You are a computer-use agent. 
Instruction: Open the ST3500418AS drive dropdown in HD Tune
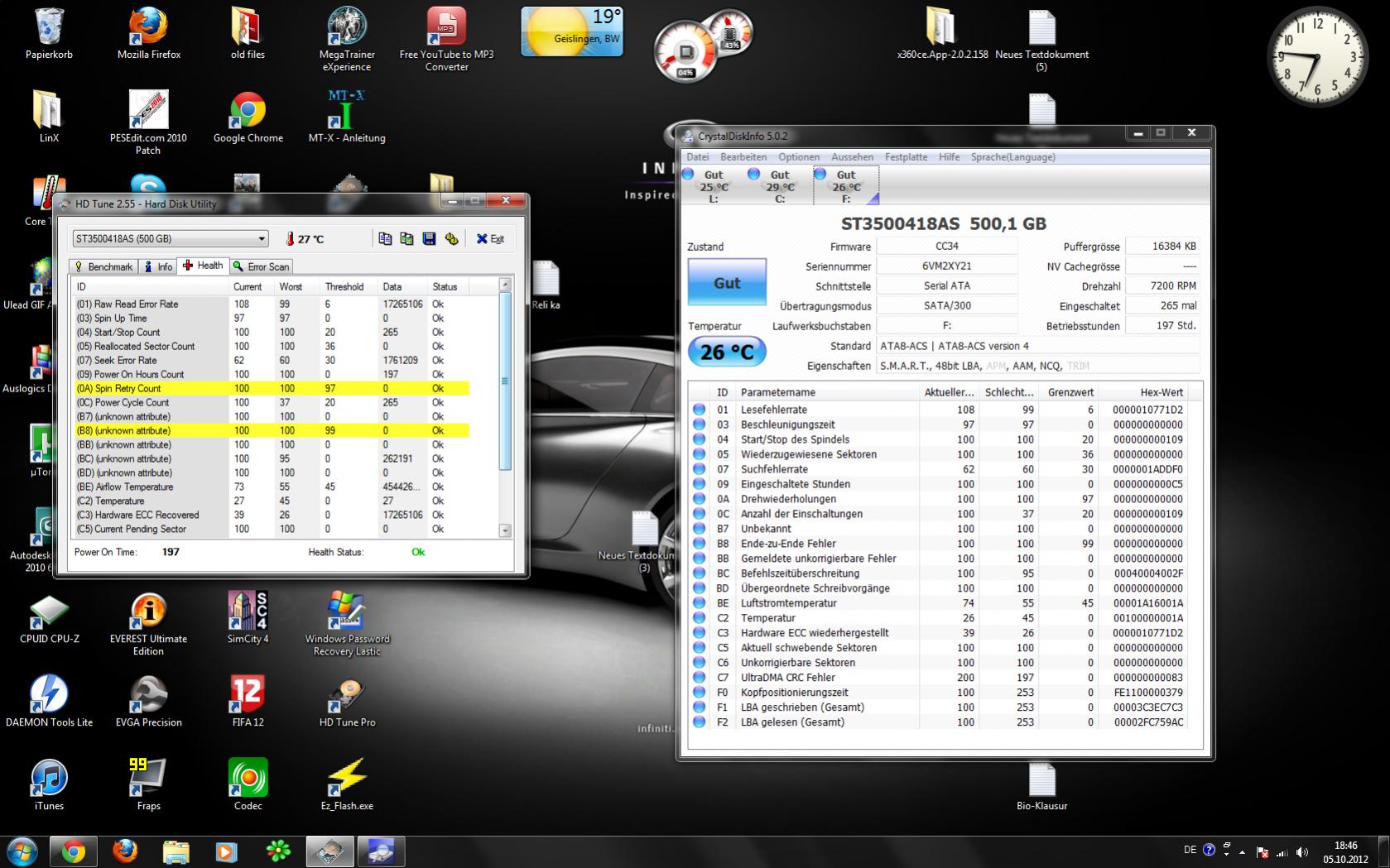coord(170,238)
